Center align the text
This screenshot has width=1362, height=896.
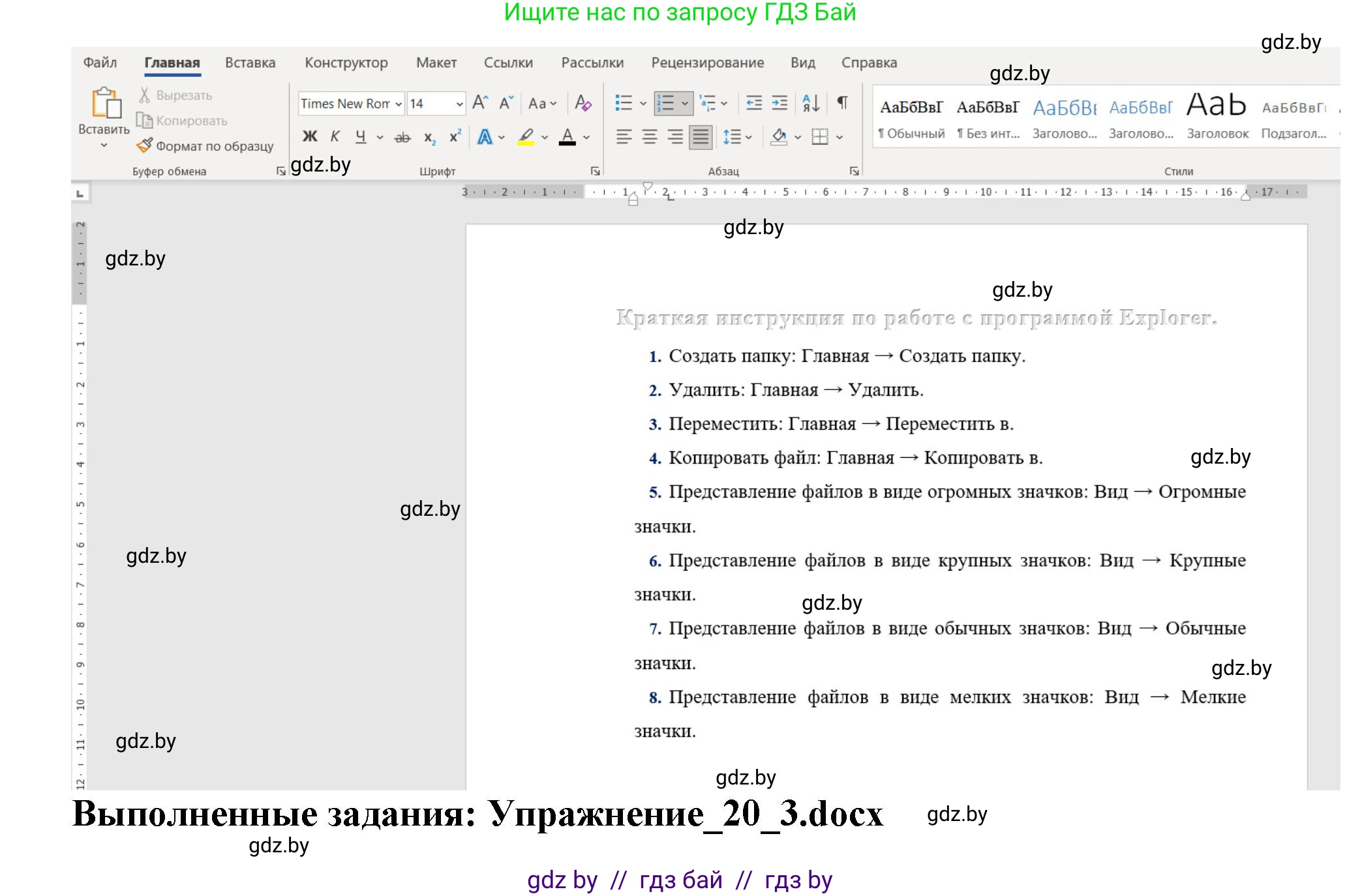pos(650,137)
